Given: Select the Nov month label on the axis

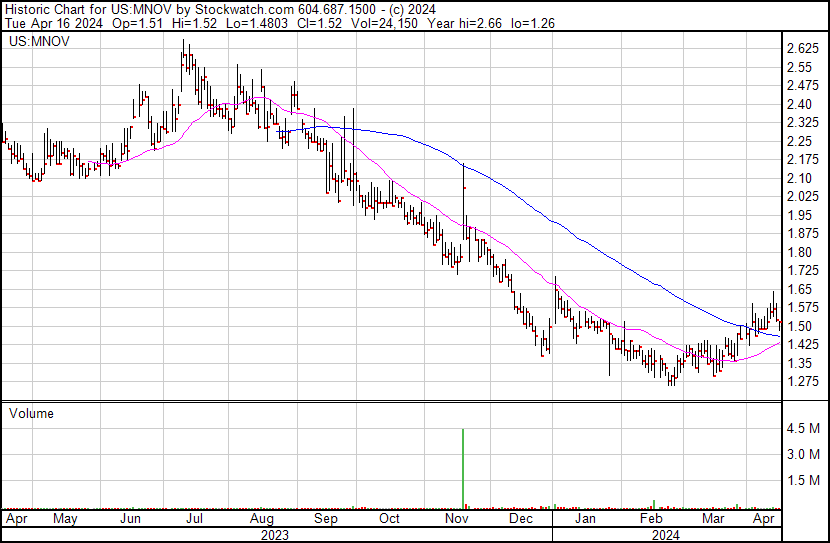Looking at the screenshot, I should 457,519.
